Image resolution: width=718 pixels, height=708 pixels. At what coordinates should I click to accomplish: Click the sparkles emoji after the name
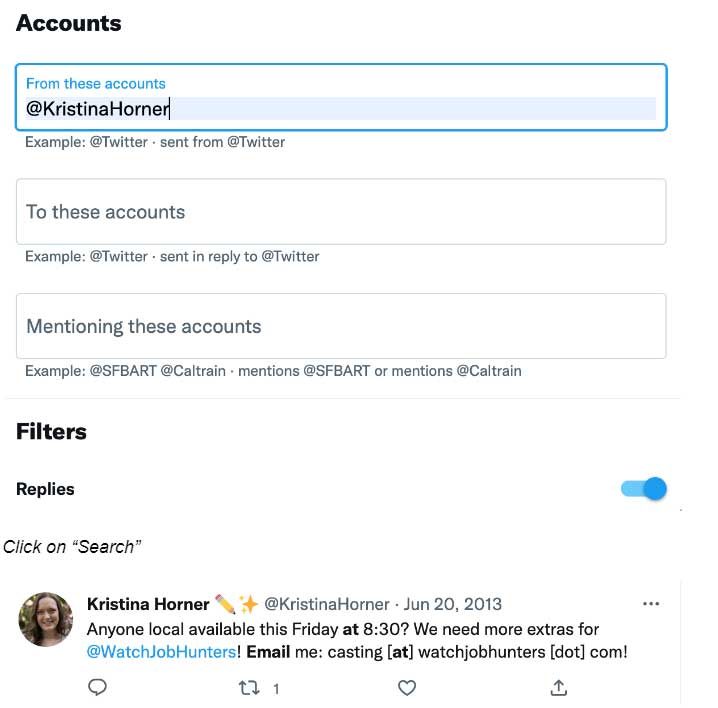tap(248, 604)
